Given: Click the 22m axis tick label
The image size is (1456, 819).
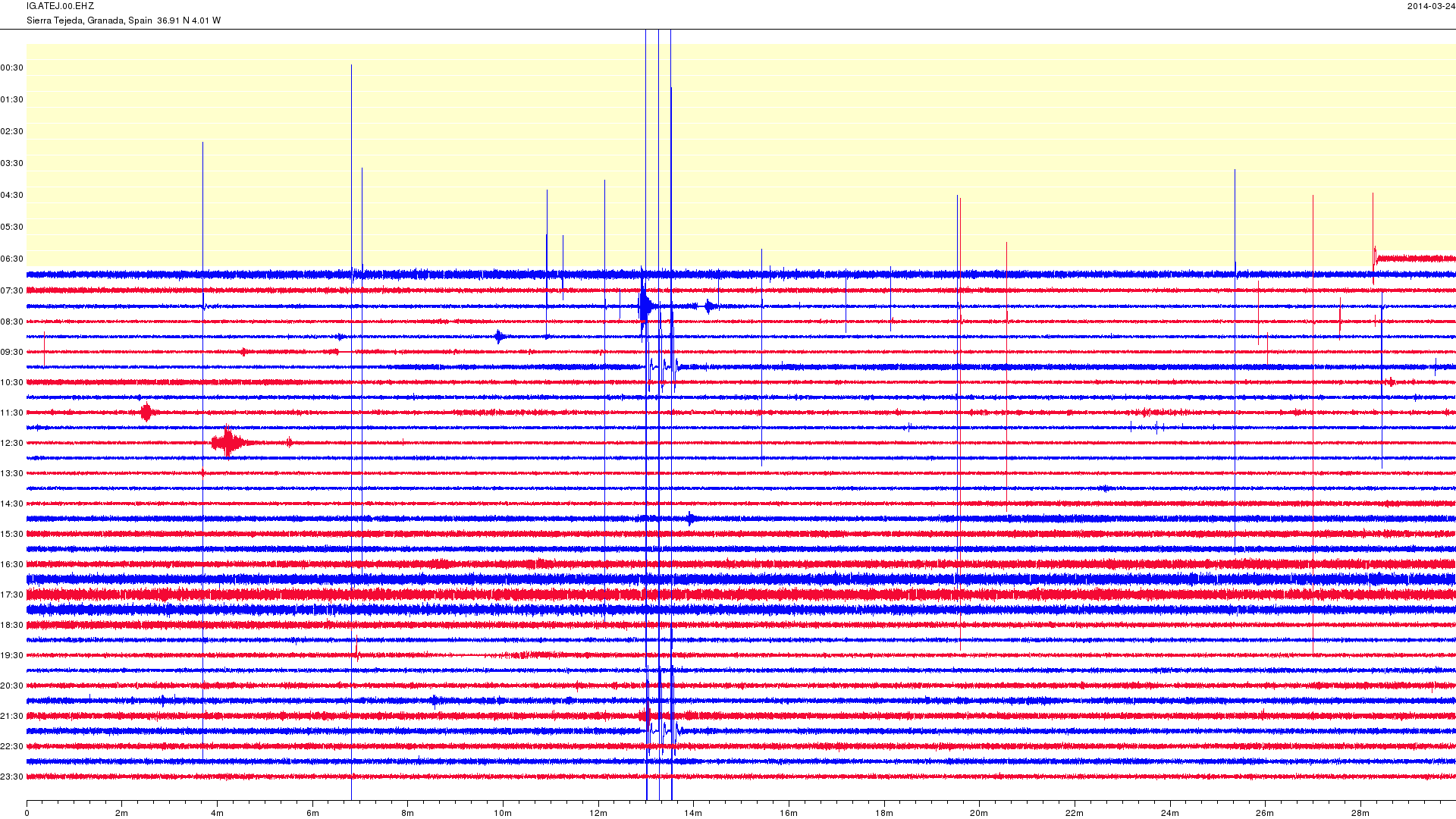Looking at the screenshot, I should click(1075, 813).
